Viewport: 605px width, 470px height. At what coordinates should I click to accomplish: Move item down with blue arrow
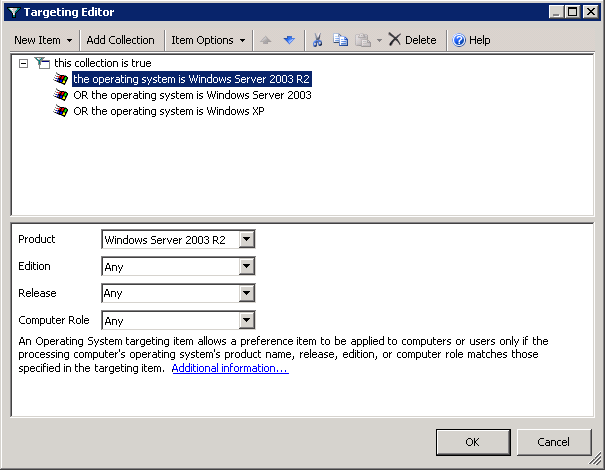click(289, 40)
